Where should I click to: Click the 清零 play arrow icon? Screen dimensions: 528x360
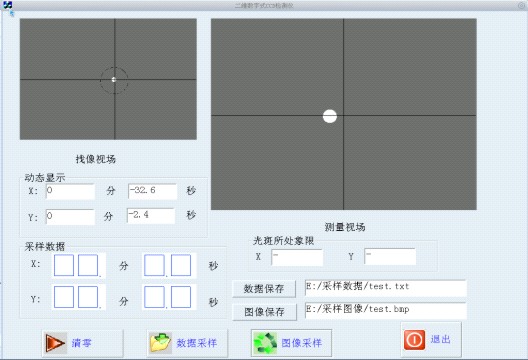[55, 343]
